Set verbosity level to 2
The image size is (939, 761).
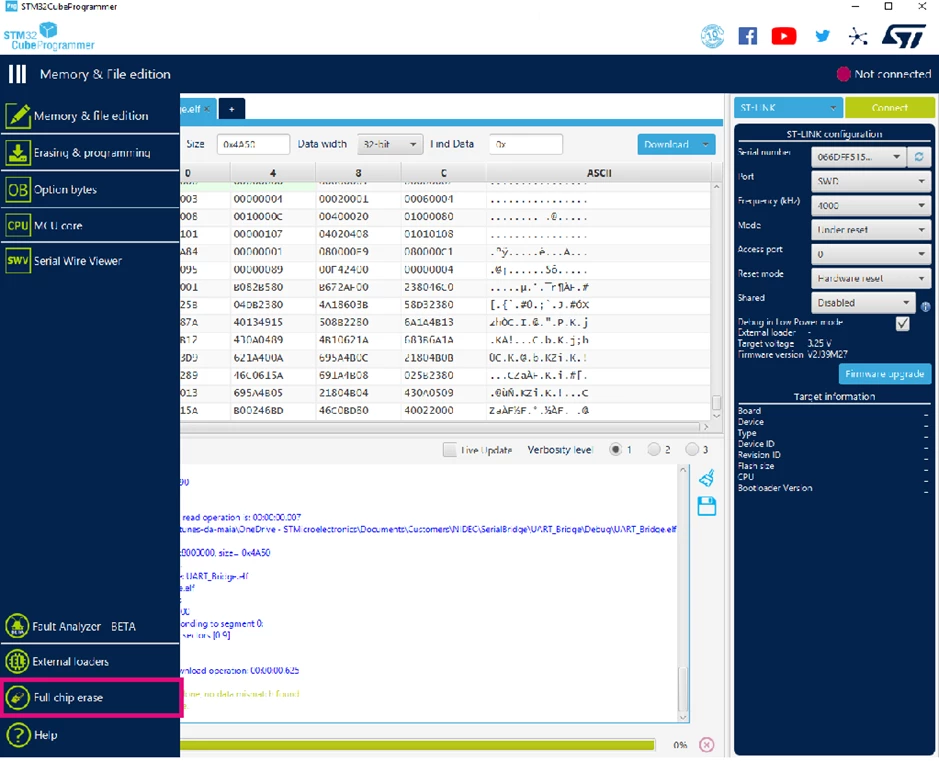point(654,450)
